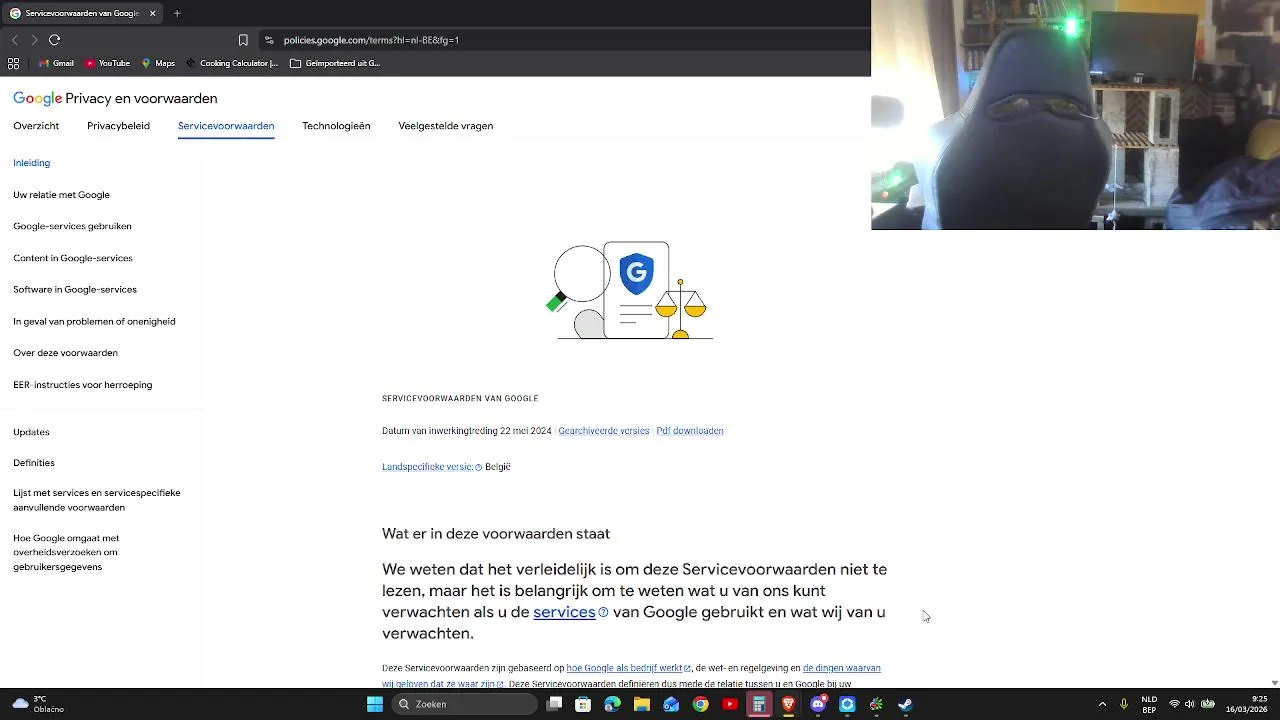Click the Zoeken taskbar search box
This screenshot has width=1280, height=720.
pos(464,704)
